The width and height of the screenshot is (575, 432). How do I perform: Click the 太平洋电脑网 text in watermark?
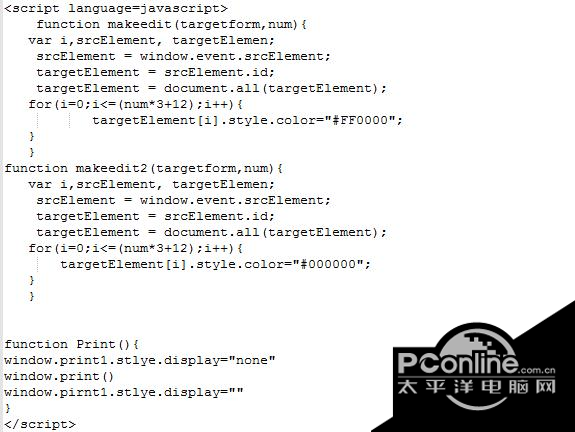click(477, 387)
